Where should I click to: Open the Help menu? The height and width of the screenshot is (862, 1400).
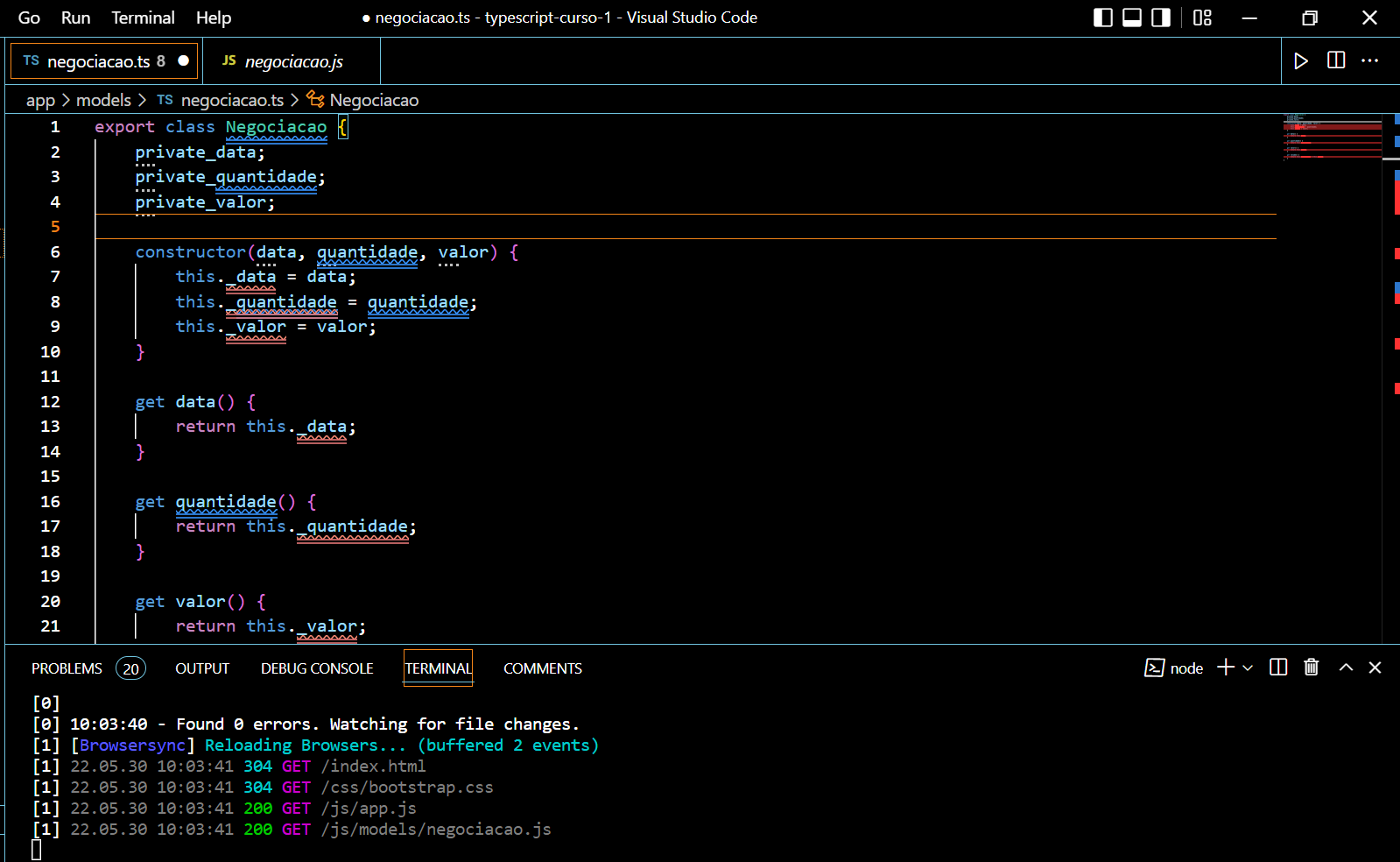[x=214, y=18]
